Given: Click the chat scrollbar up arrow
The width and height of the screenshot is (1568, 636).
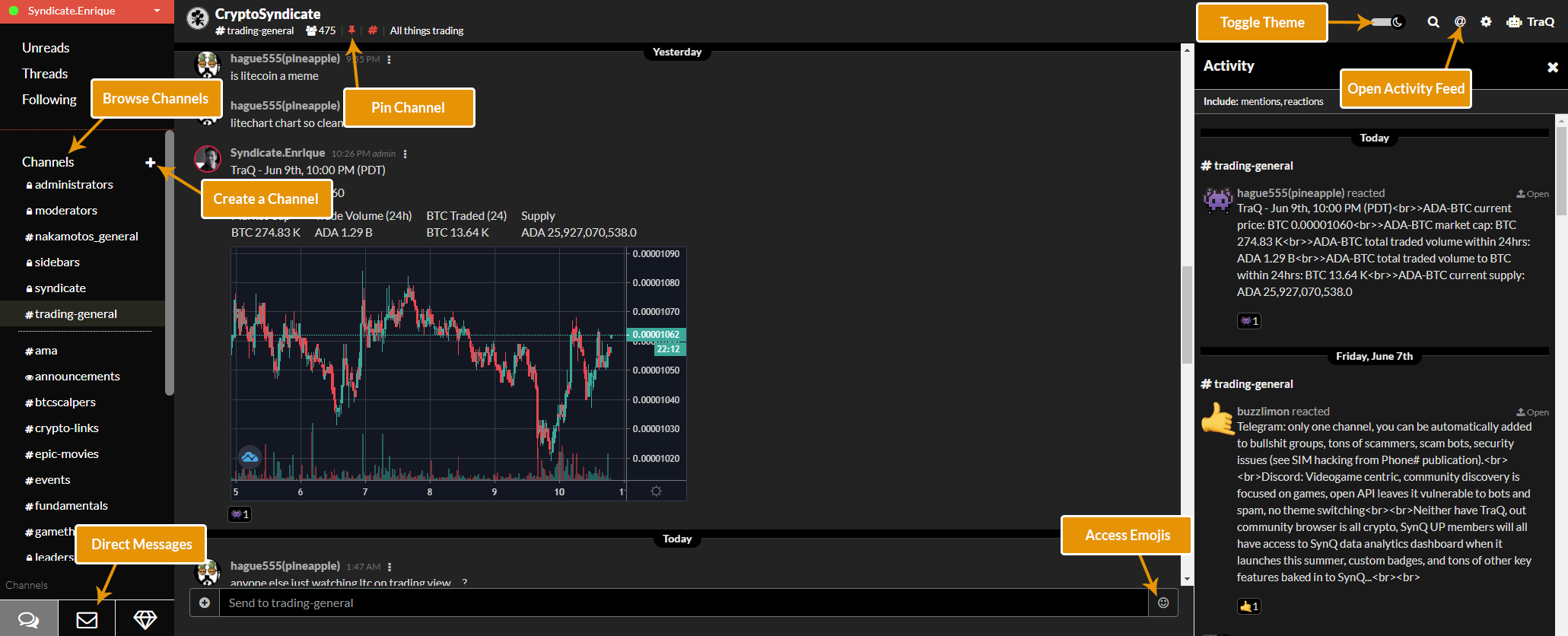Looking at the screenshot, I should point(1187,49).
